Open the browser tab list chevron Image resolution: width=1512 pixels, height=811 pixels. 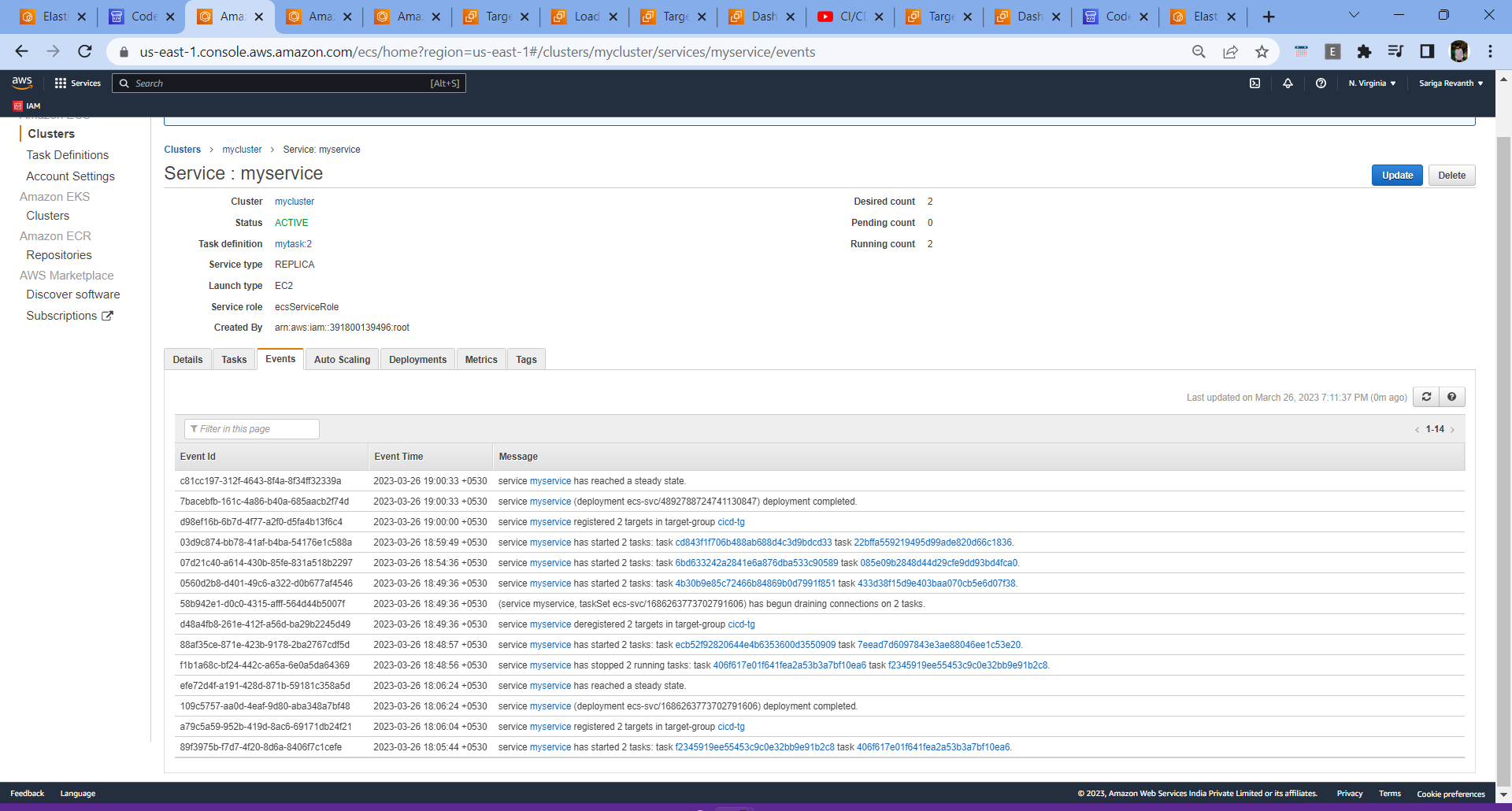(1353, 14)
